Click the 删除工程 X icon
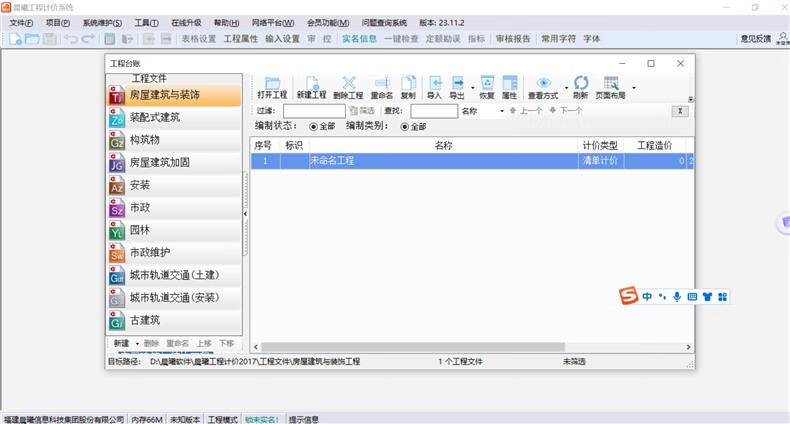Screen dimensions: 790x424 (348, 84)
